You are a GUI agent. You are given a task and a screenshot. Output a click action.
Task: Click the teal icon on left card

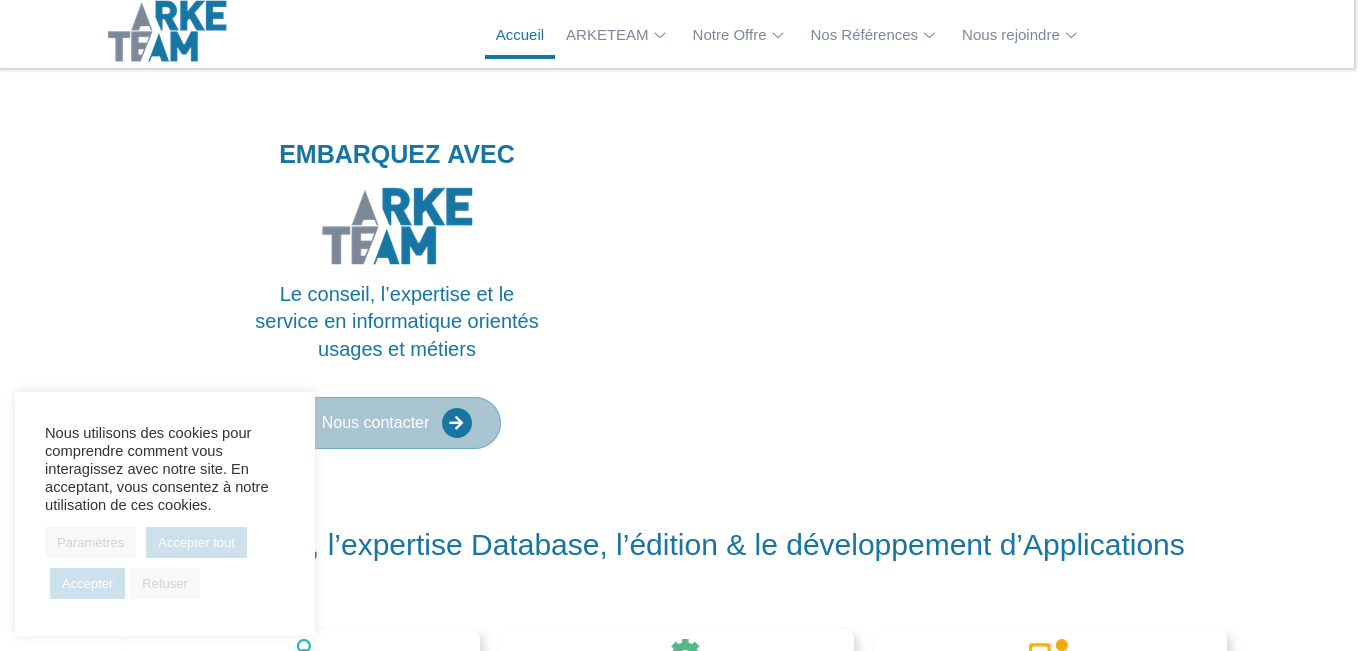(304, 645)
